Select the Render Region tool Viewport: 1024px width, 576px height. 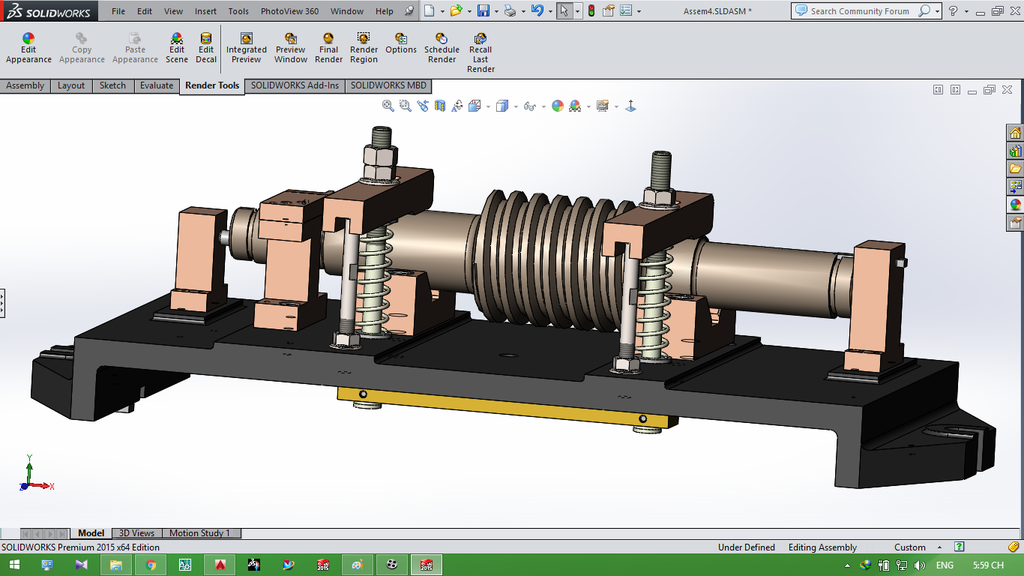[364, 49]
